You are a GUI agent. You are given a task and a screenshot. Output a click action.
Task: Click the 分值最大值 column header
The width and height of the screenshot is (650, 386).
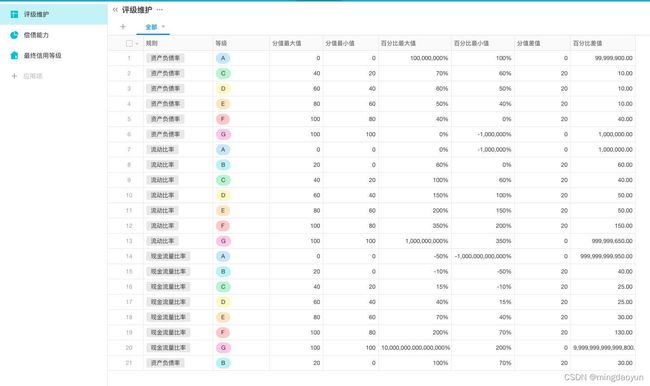coord(296,43)
